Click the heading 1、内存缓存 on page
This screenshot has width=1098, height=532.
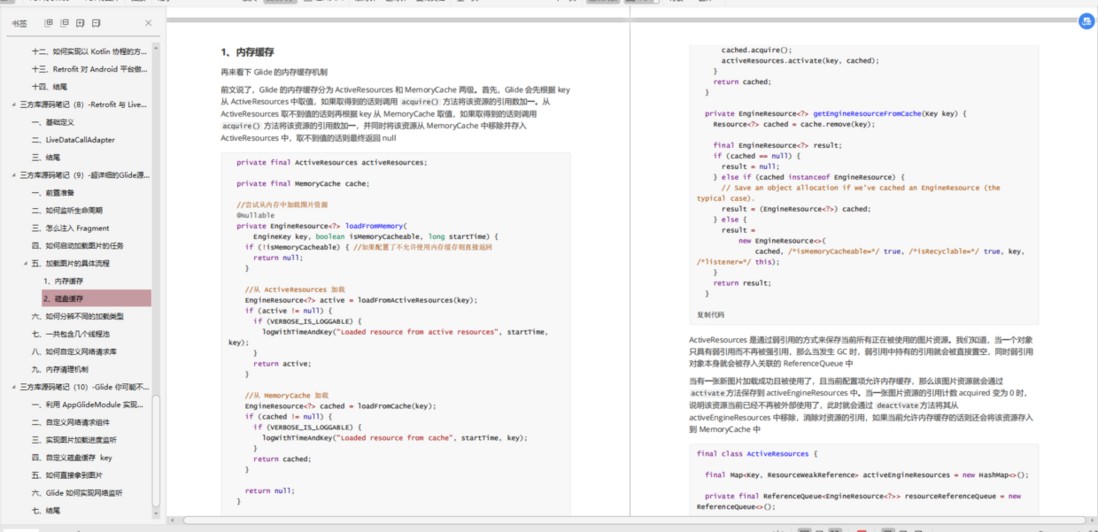tap(246, 52)
